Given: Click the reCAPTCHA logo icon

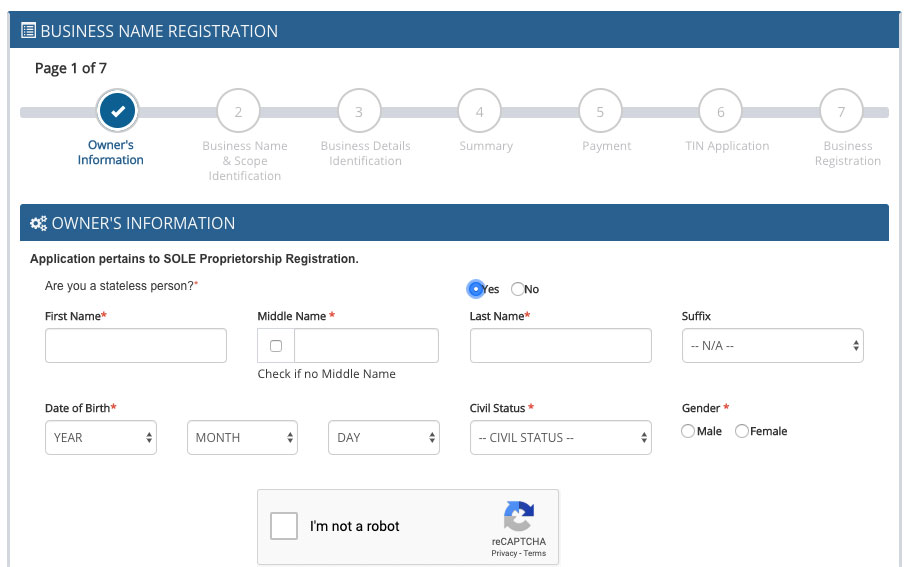Looking at the screenshot, I should 519,516.
